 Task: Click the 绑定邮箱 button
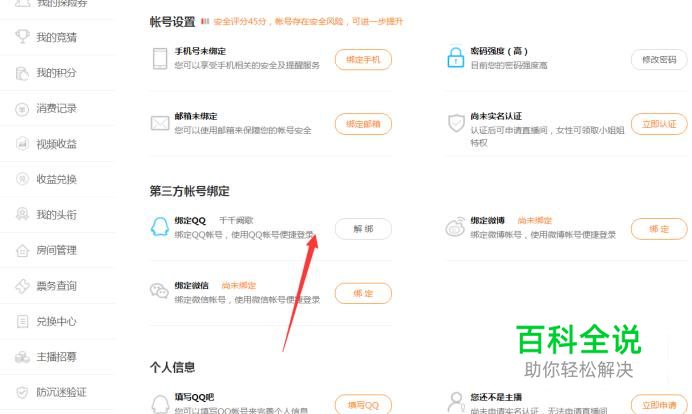tap(363, 124)
